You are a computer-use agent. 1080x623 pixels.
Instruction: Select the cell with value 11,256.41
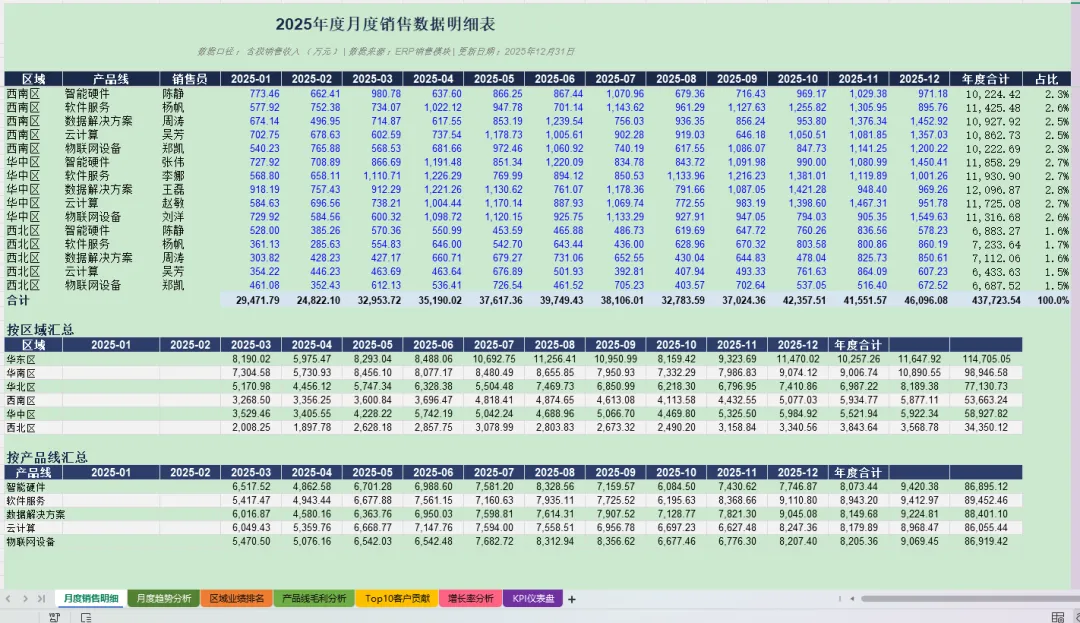554,359
